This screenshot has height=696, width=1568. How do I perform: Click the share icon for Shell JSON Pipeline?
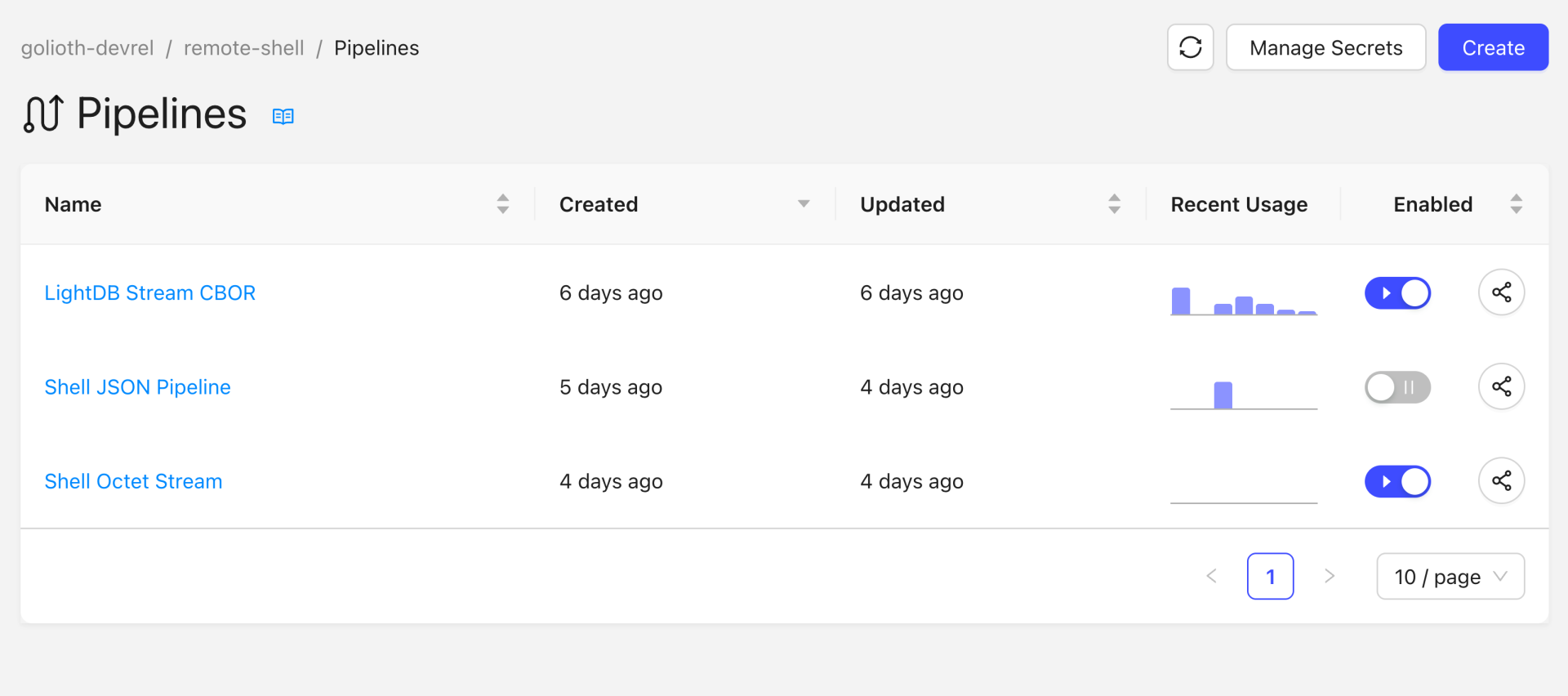(x=1502, y=386)
